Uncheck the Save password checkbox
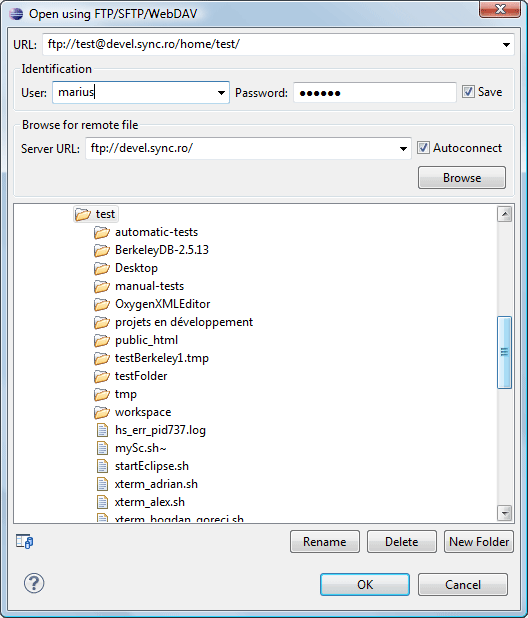This screenshot has width=528, height=618. click(468, 92)
